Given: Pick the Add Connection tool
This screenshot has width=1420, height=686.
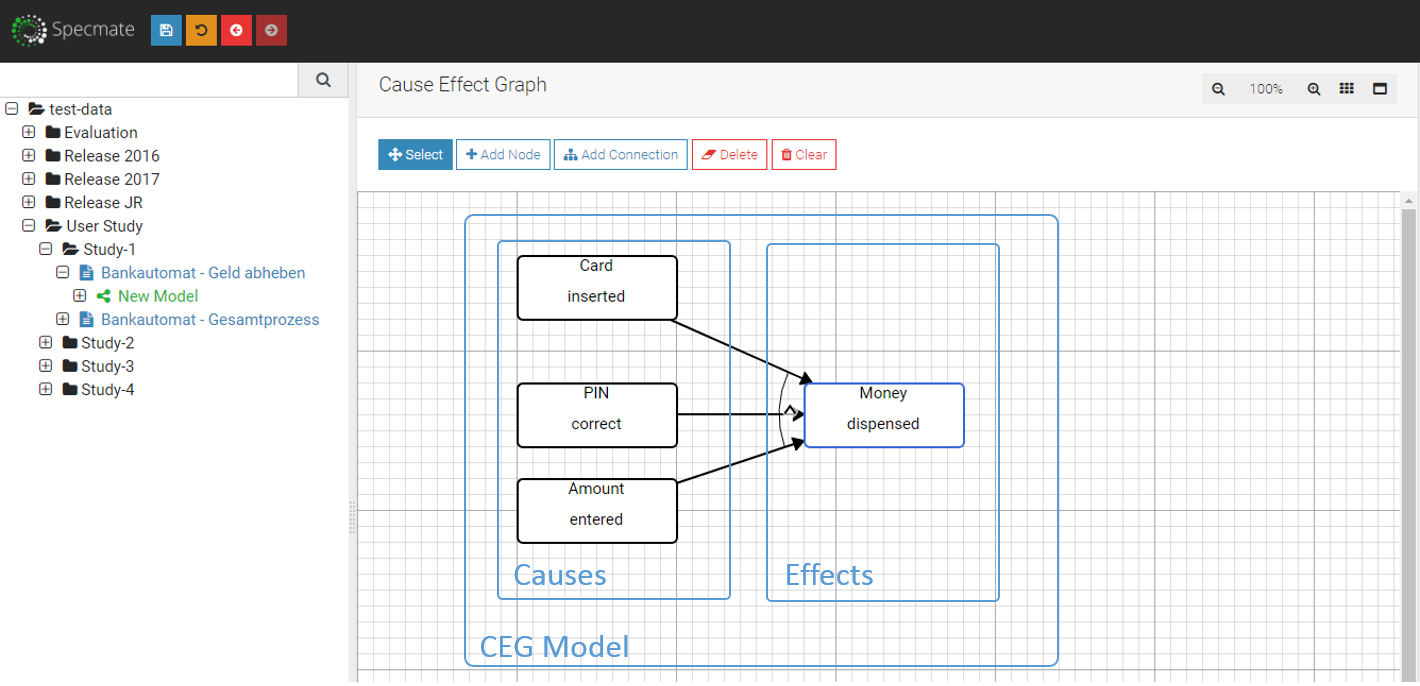Looking at the screenshot, I should click(620, 155).
